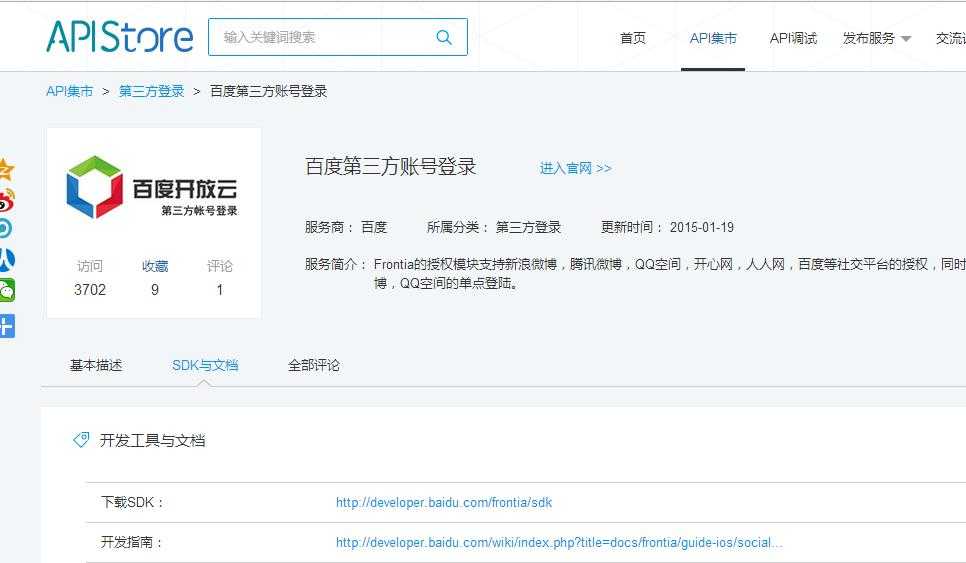Switch to the 基本描述 tab
This screenshot has width=966, height=563.
(96, 365)
